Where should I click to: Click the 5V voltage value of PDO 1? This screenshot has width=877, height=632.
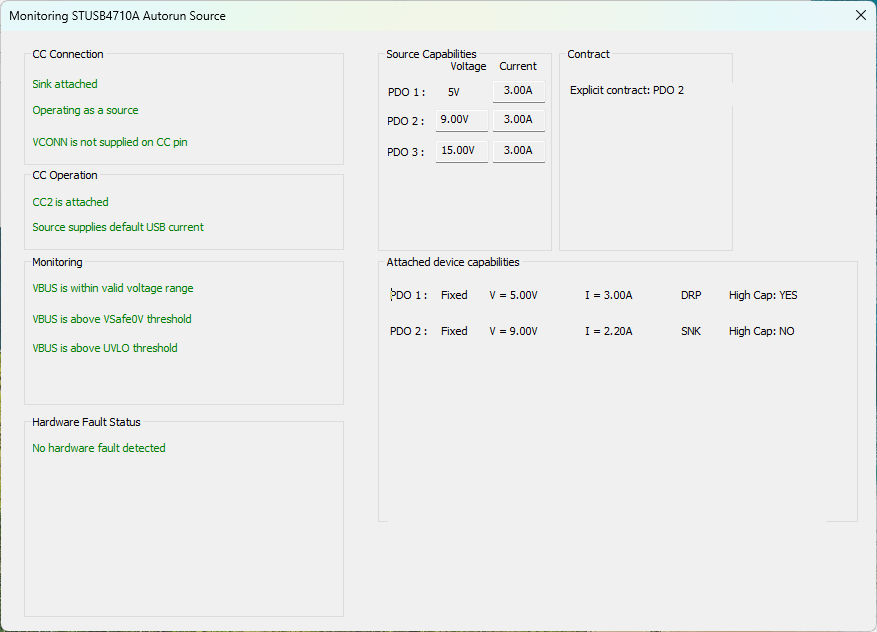click(x=454, y=92)
